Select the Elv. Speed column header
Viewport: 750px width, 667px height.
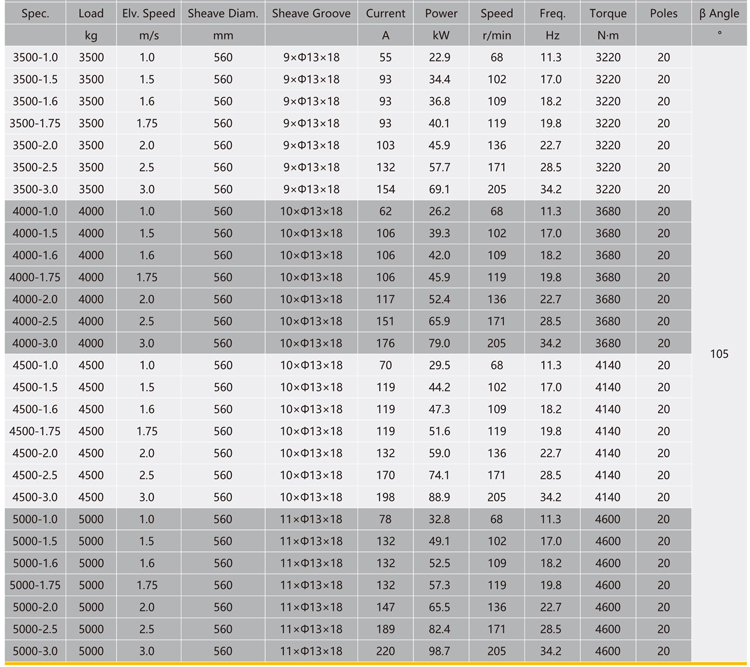point(148,14)
